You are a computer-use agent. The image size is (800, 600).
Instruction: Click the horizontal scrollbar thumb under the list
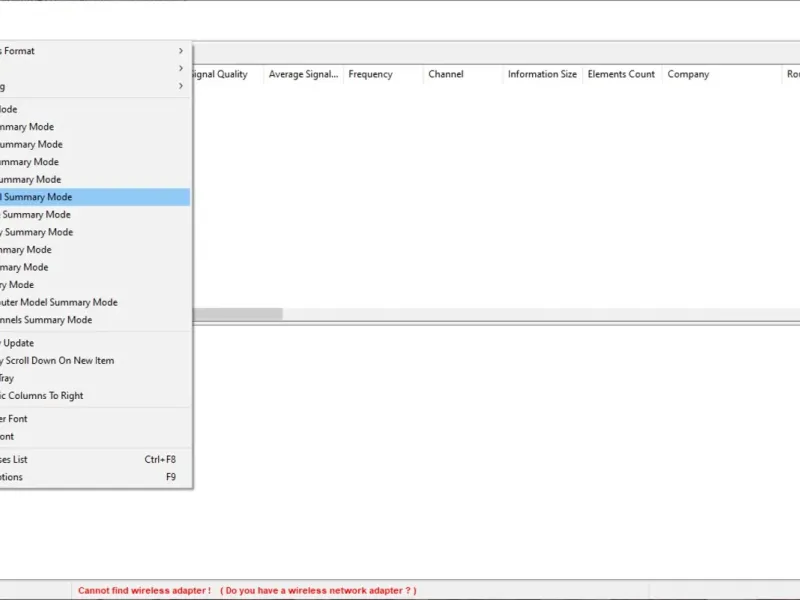[238, 314]
